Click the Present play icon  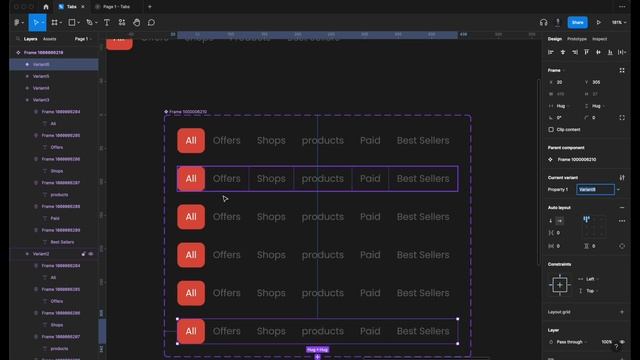pyautogui.click(x=598, y=22)
